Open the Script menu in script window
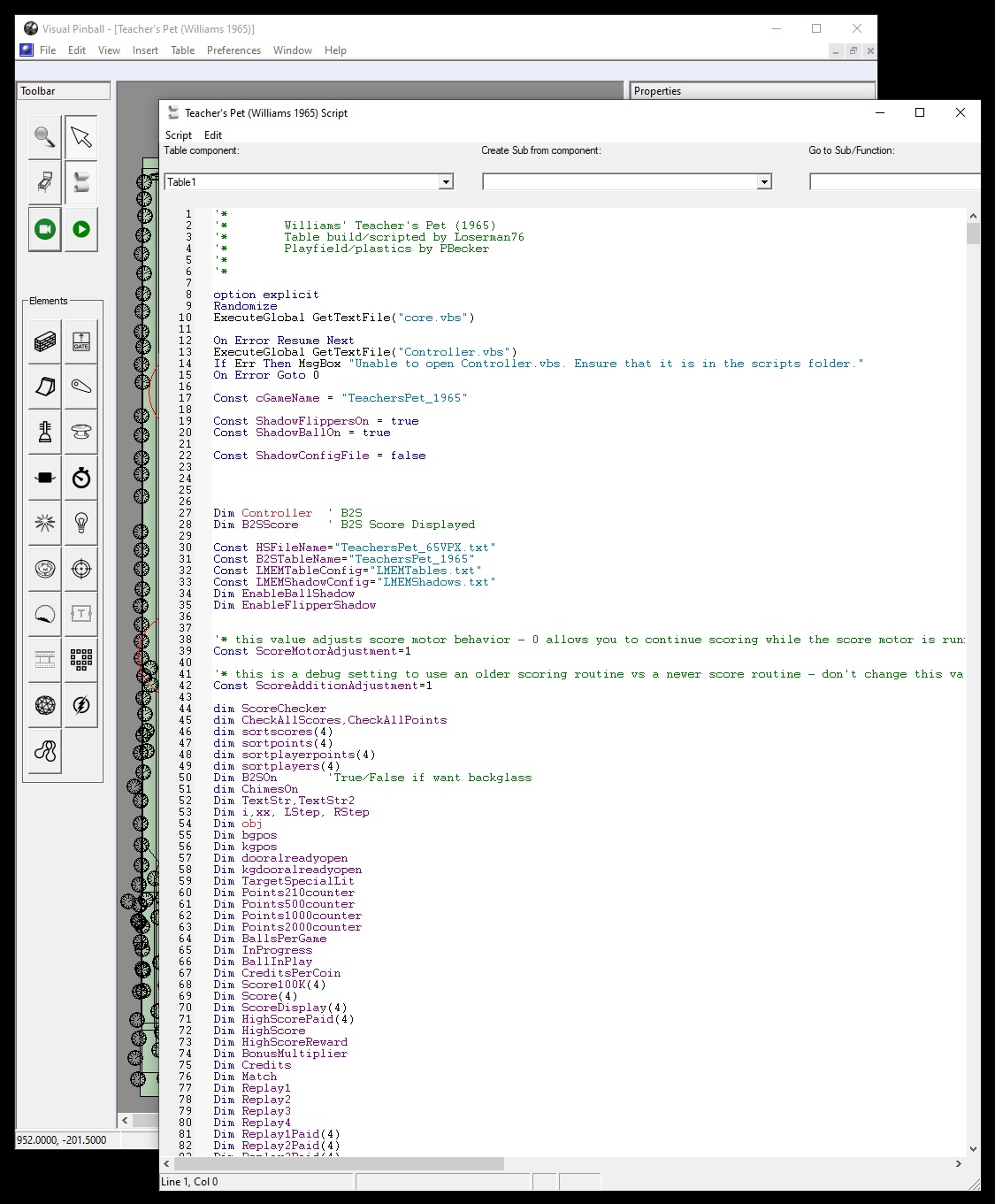Screen dimensions: 995x1204 pos(178,135)
